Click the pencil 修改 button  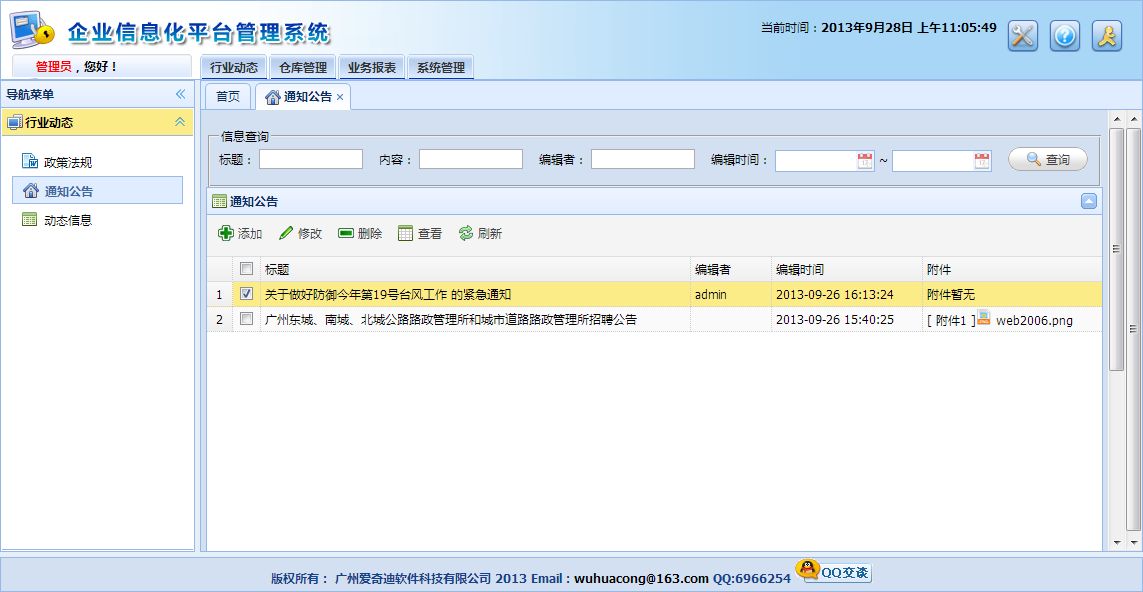(300, 233)
